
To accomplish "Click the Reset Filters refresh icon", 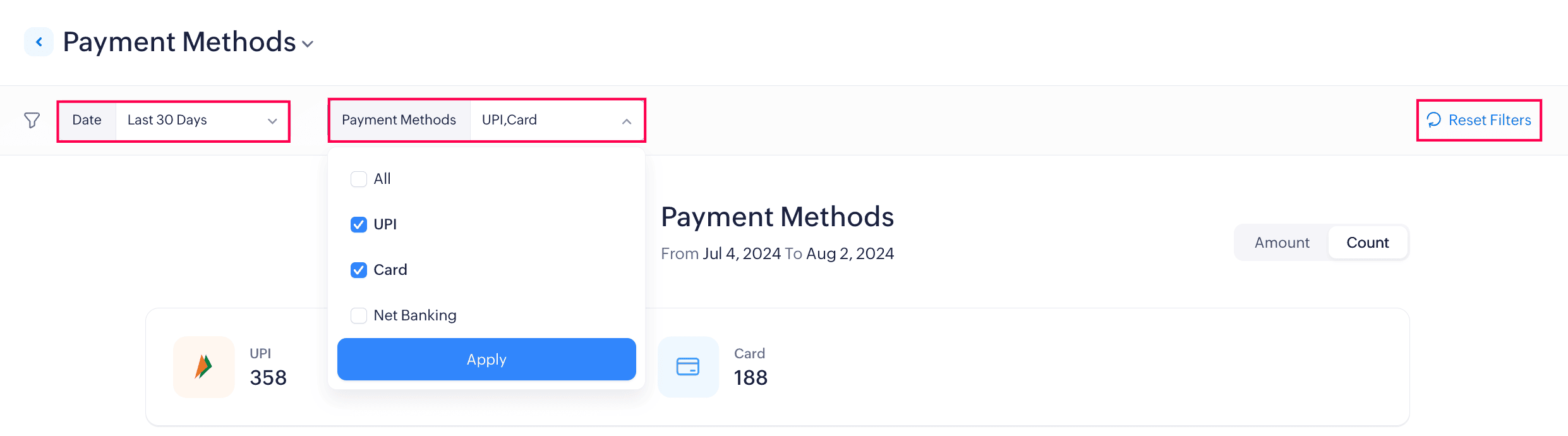I will [x=1433, y=120].
